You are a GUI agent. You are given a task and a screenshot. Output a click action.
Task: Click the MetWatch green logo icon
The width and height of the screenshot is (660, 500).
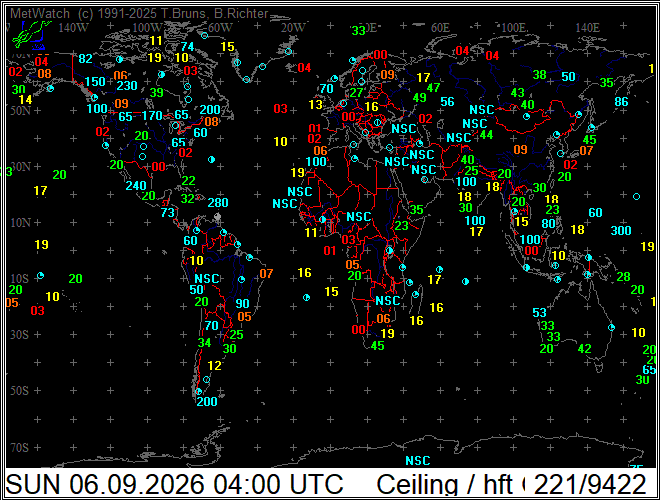pos(29,35)
